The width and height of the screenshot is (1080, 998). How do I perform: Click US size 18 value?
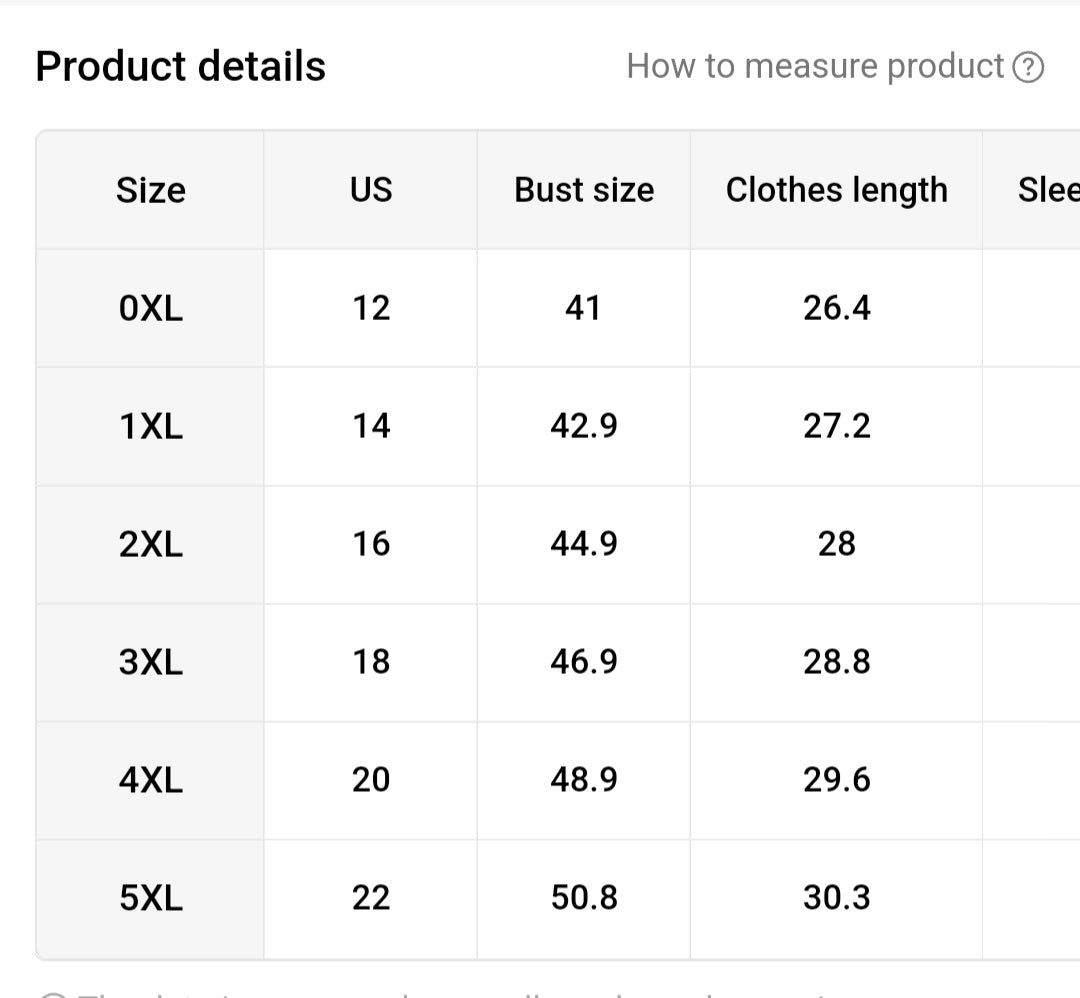pyautogui.click(x=370, y=662)
